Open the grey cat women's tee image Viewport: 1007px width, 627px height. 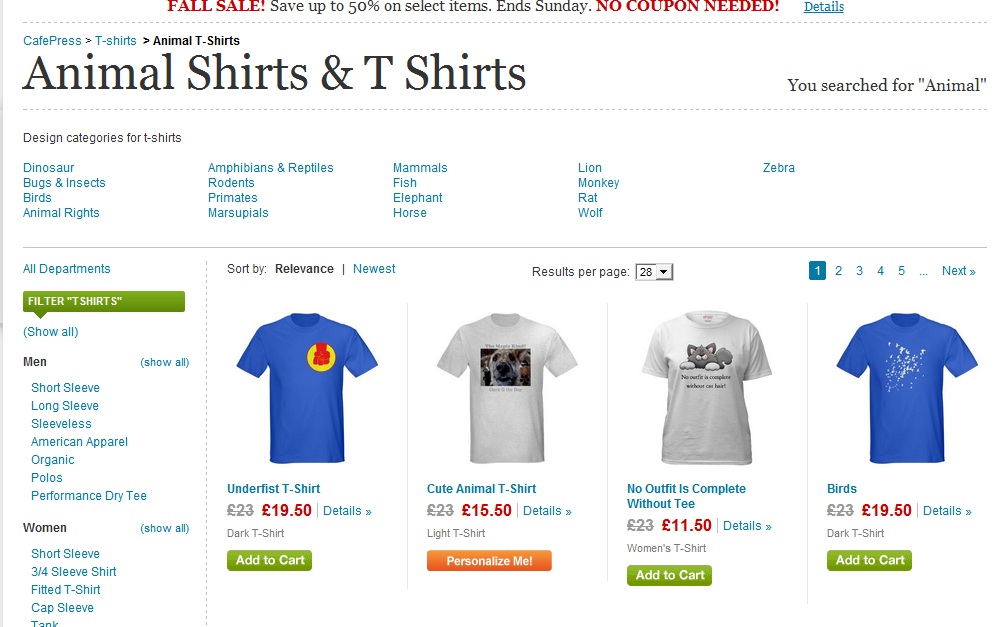click(x=706, y=388)
